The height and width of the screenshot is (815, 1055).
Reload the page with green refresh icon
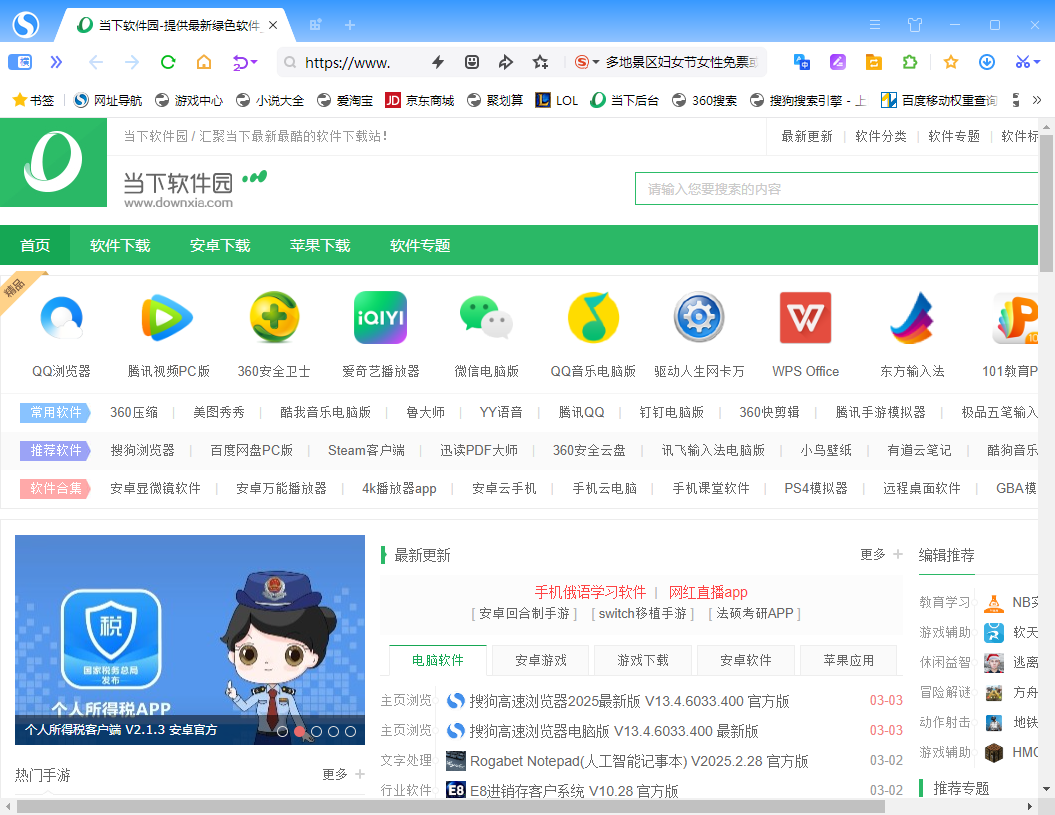coord(168,63)
